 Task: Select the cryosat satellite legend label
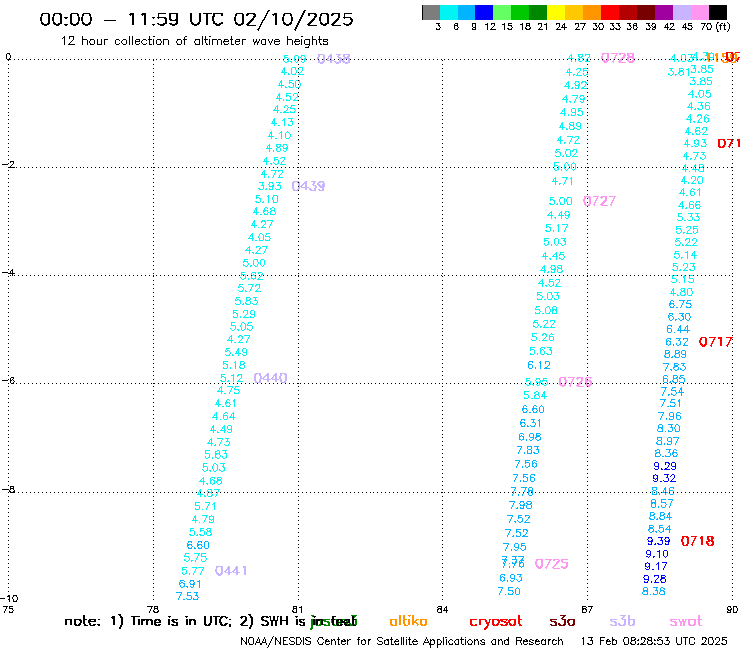click(x=496, y=622)
